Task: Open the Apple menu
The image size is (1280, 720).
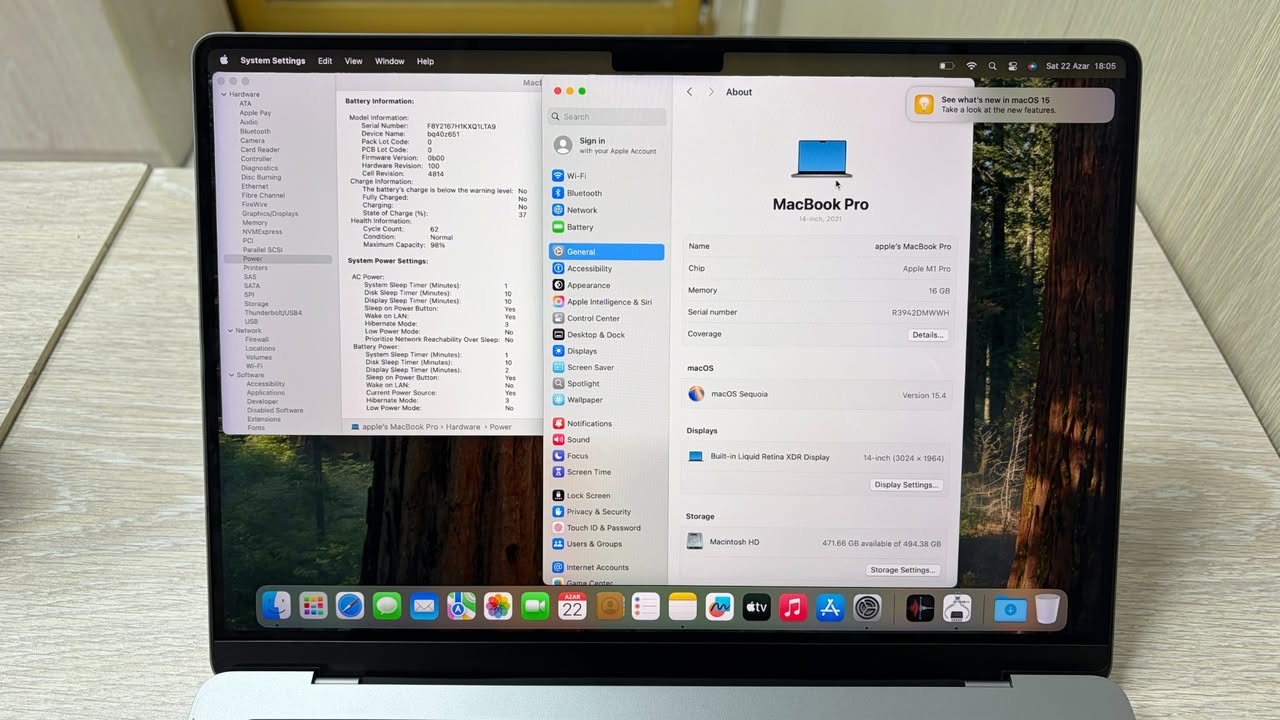Action: pyautogui.click(x=224, y=60)
